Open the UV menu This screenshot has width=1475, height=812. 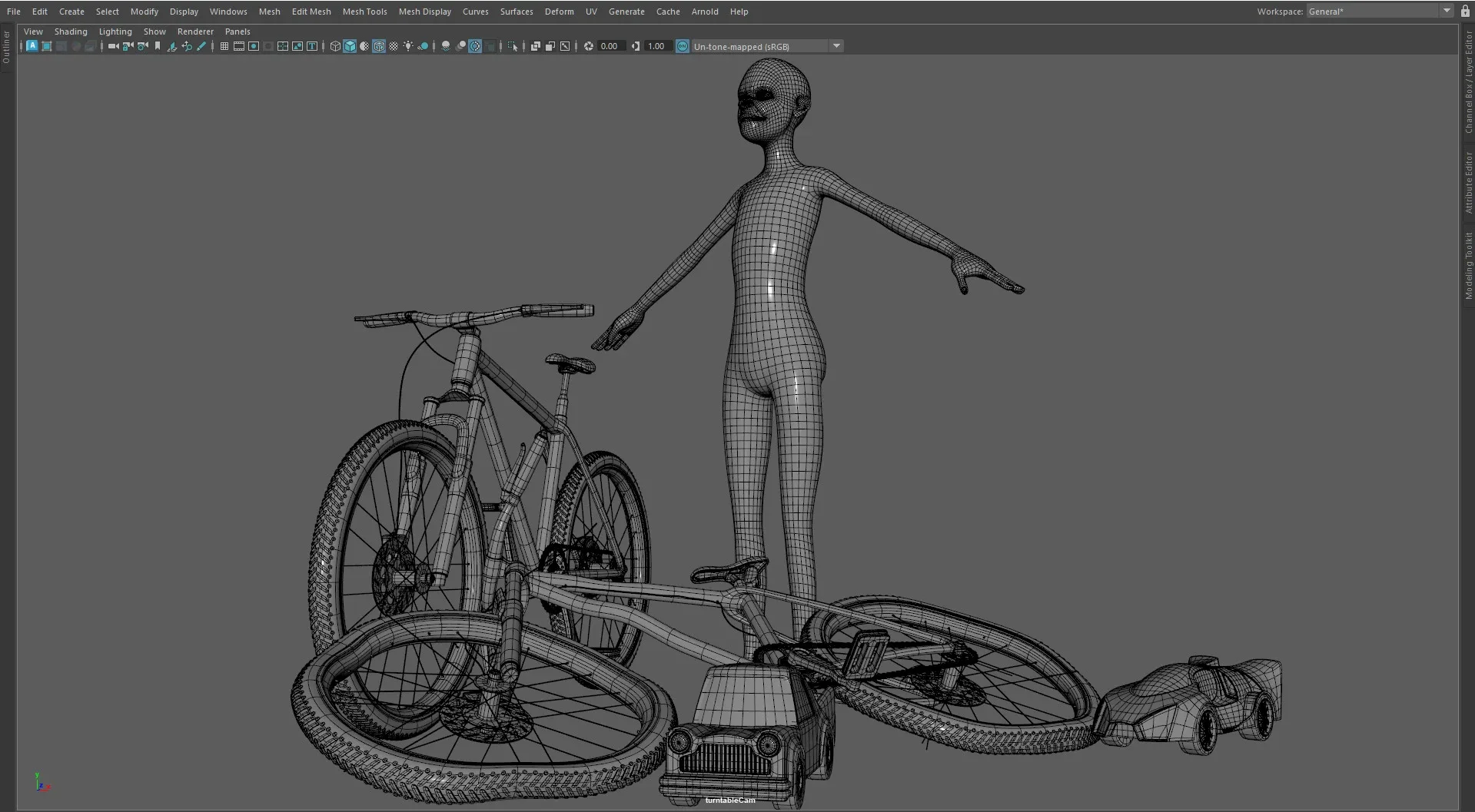[x=591, y=12]
